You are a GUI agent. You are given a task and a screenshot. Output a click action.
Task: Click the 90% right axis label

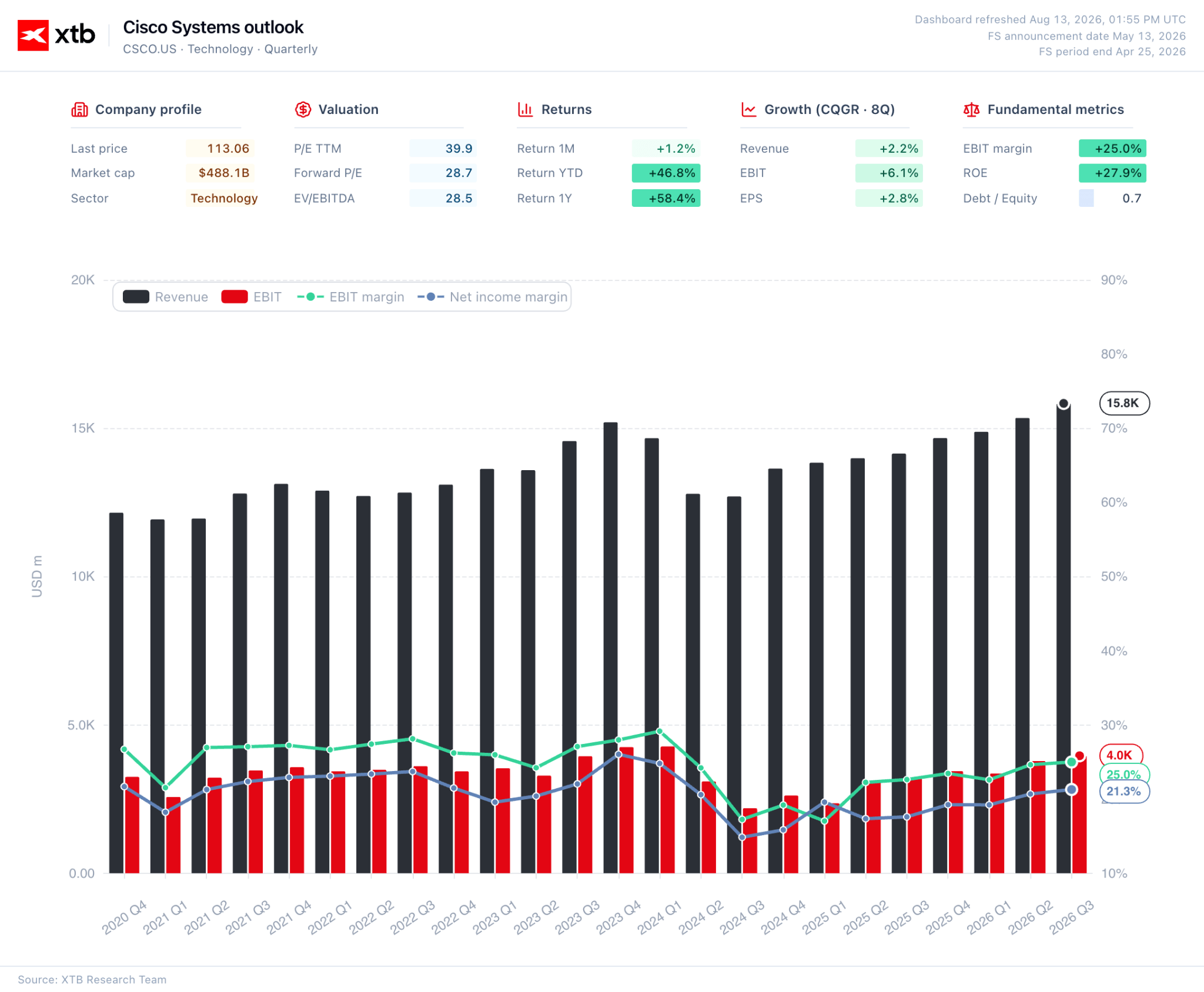click(x=1114, y=280)
